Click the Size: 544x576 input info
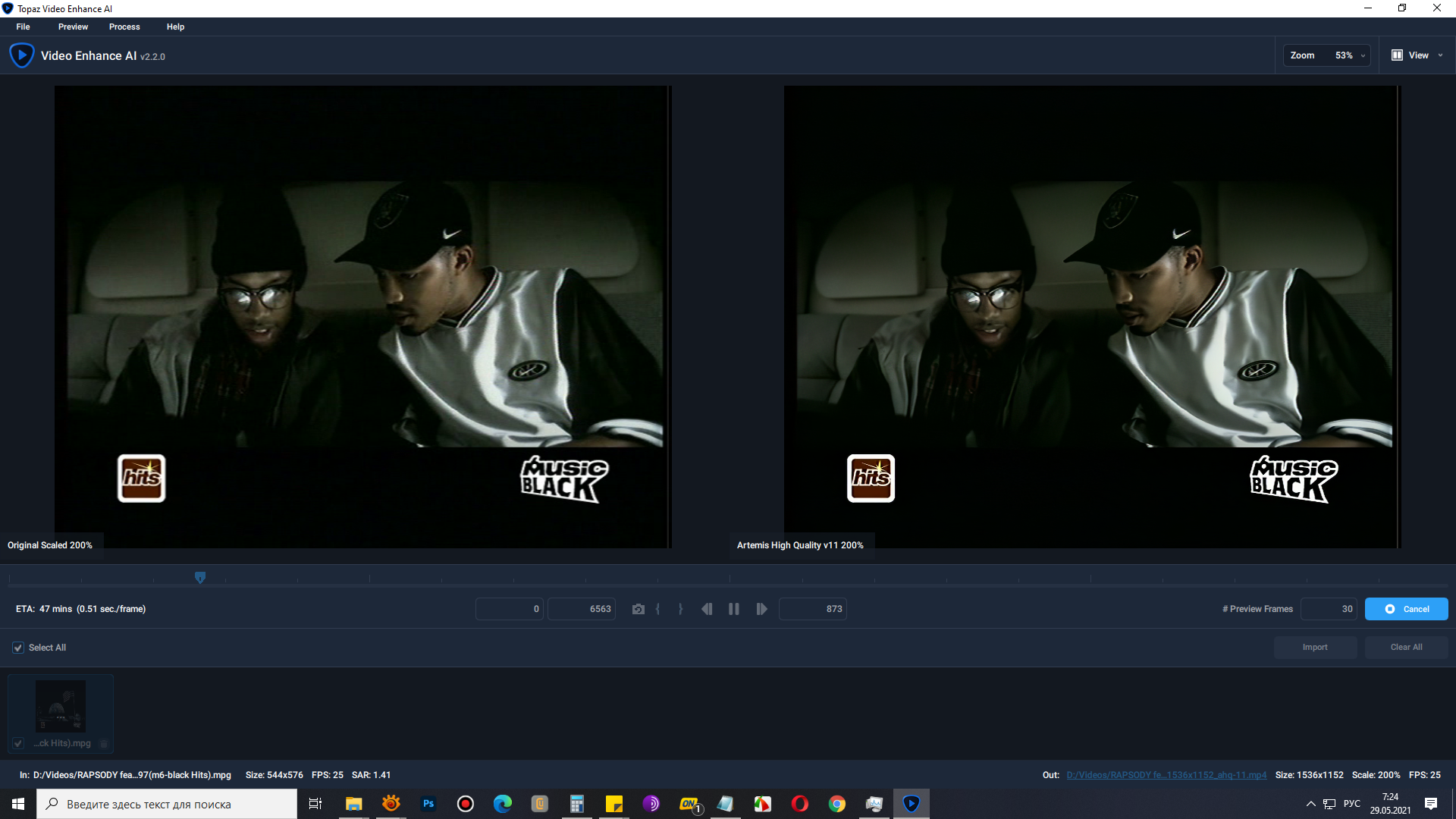The image size is (1456, 819). [x=274, y=775]
